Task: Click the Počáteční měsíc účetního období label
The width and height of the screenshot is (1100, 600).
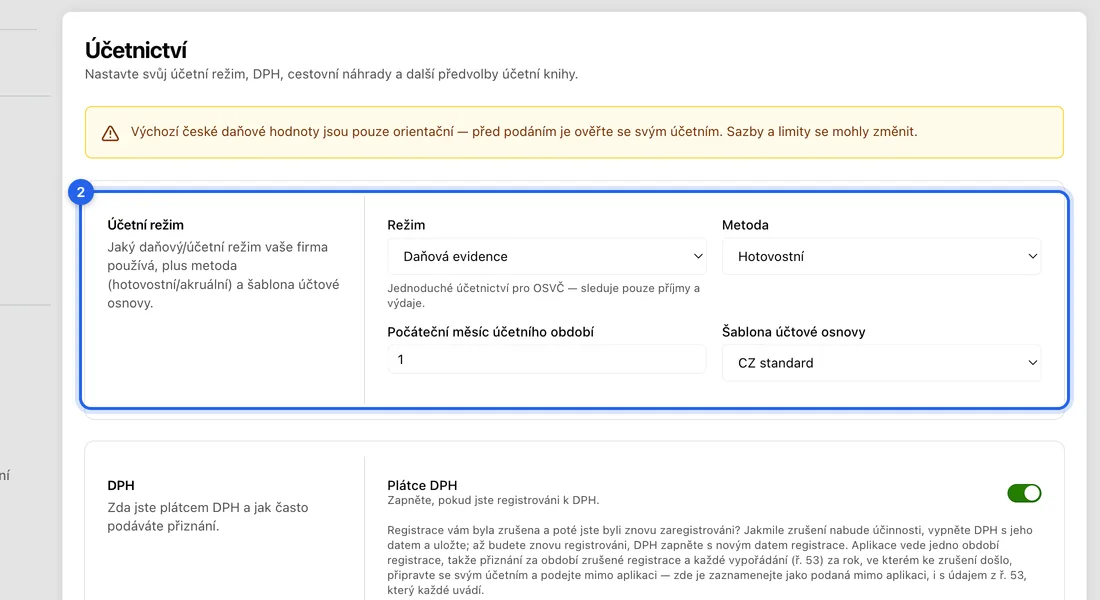Action: coord(490,332)
